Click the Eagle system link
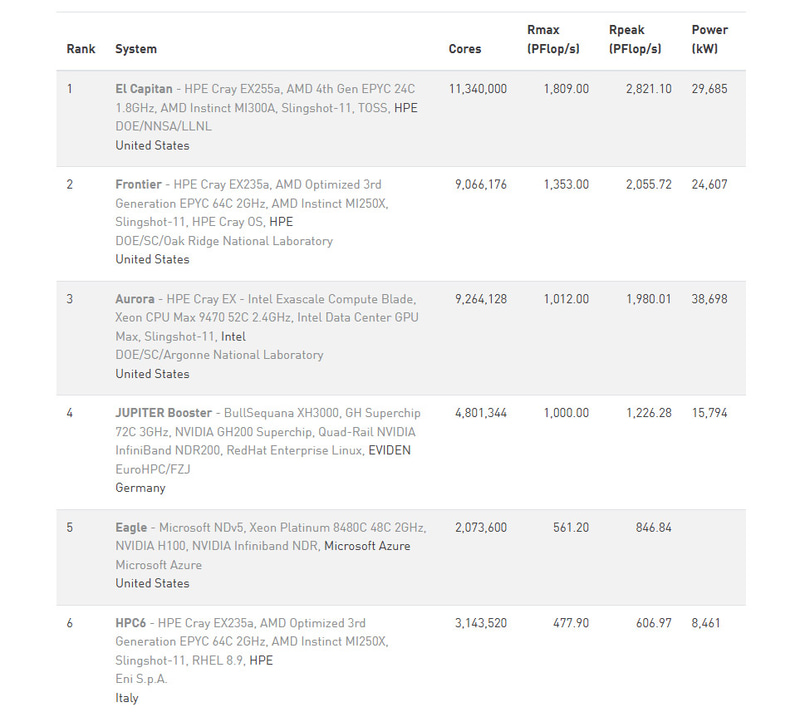 [131, 527]
